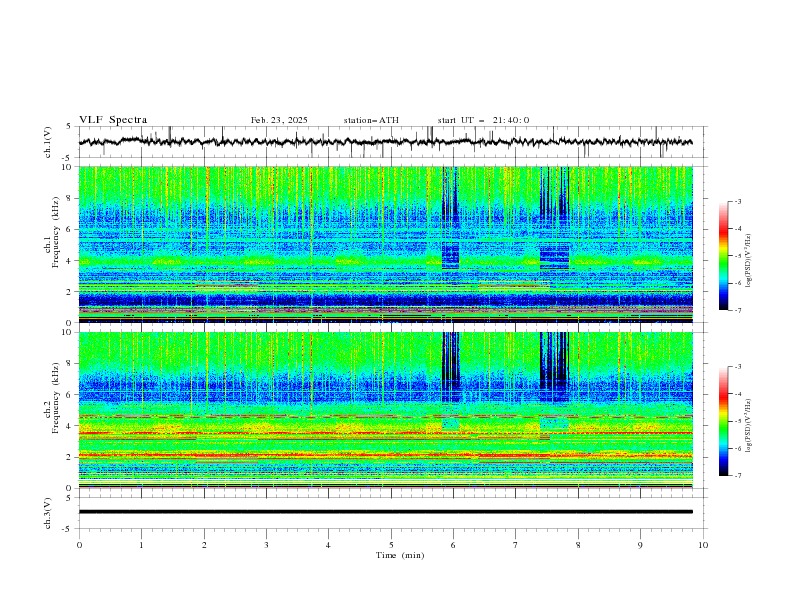Click the "4" kHz tick on ch.2 spectrogram
The image size is (792, 612).
pyautogui.click(x=70, y=426)
